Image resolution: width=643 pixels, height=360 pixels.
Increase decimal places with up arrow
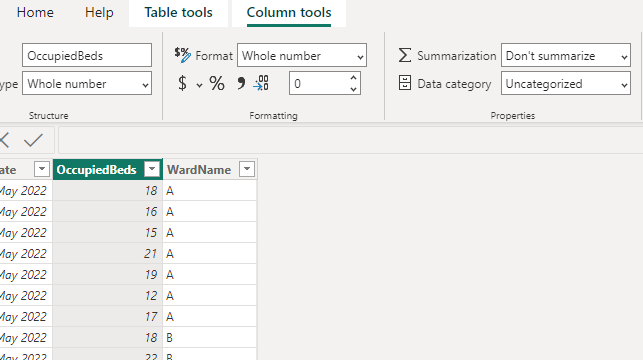pyautogui.click(x=353, y=77)
